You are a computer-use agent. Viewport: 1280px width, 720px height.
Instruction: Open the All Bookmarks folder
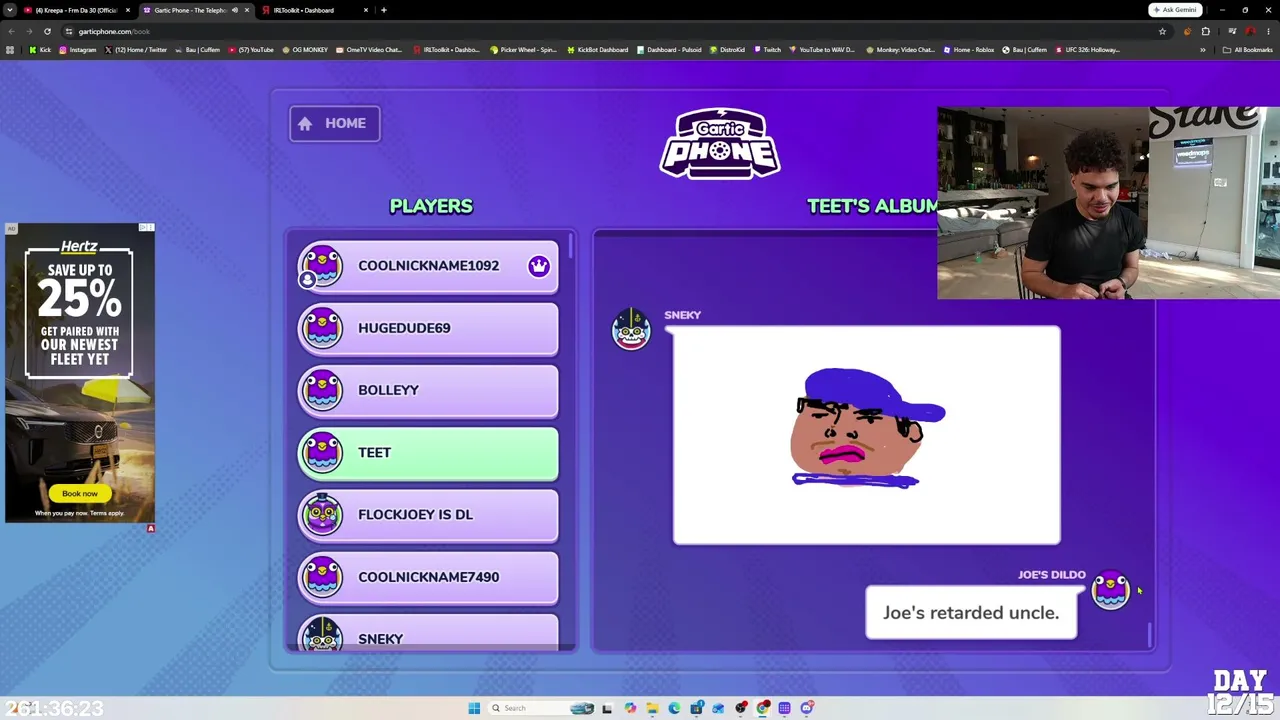(1247, 50)
